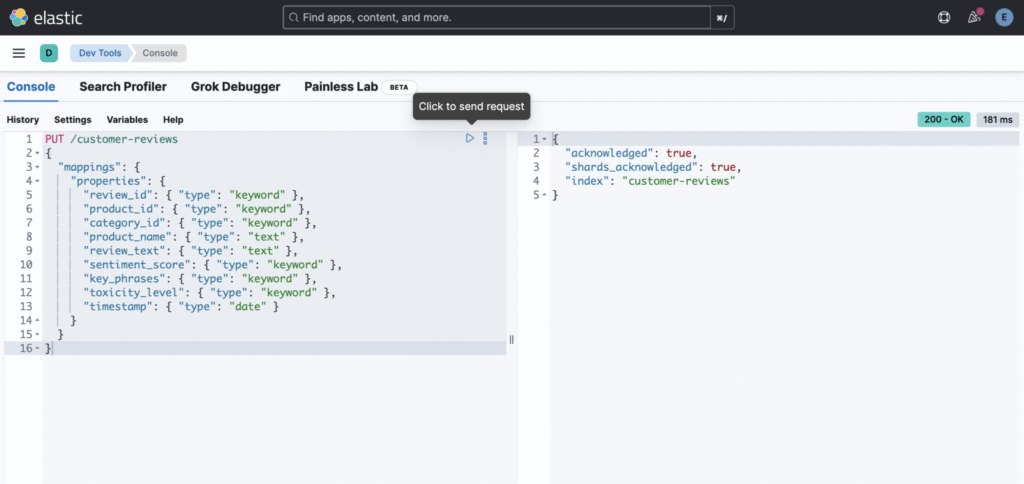The width and height of the screenshot is (1024, 484).
Task: Collapse the response JSON fold on line 1
Action: click(544, 139)
